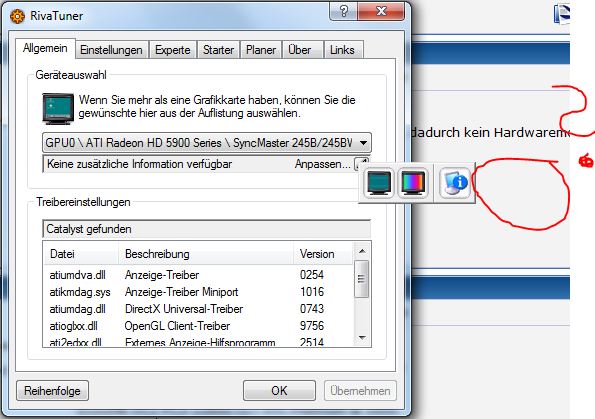This screenshot has width=595, height=419.
Task: Click the Anzeige-Treiber Miniport description
Action: [181, 292]
